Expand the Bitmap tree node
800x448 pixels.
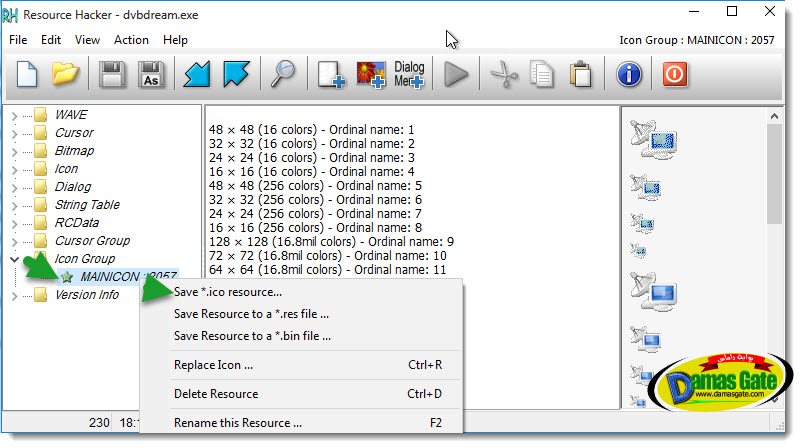click(14, 152)
